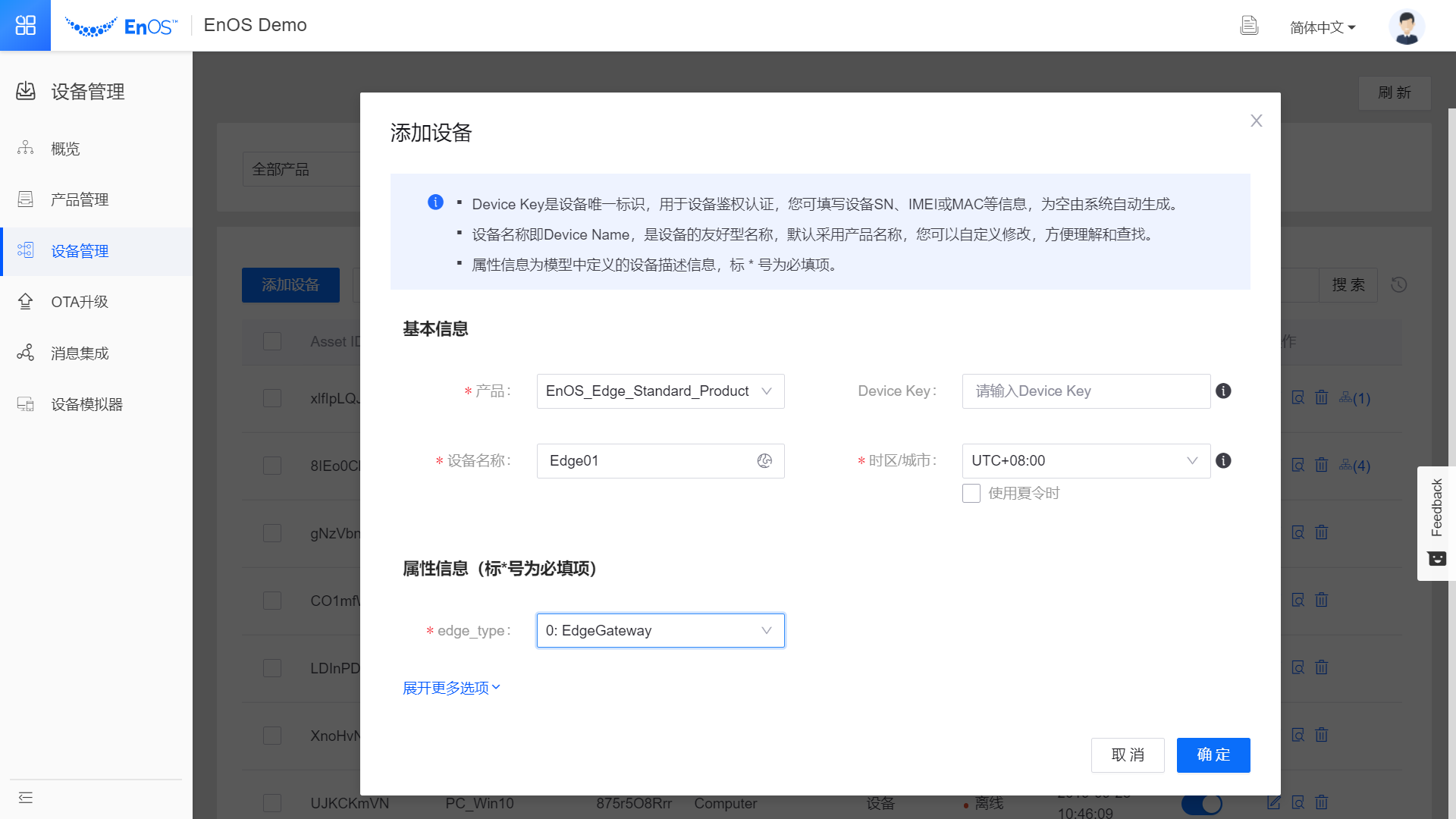Click the app grid menu icon

25,25
